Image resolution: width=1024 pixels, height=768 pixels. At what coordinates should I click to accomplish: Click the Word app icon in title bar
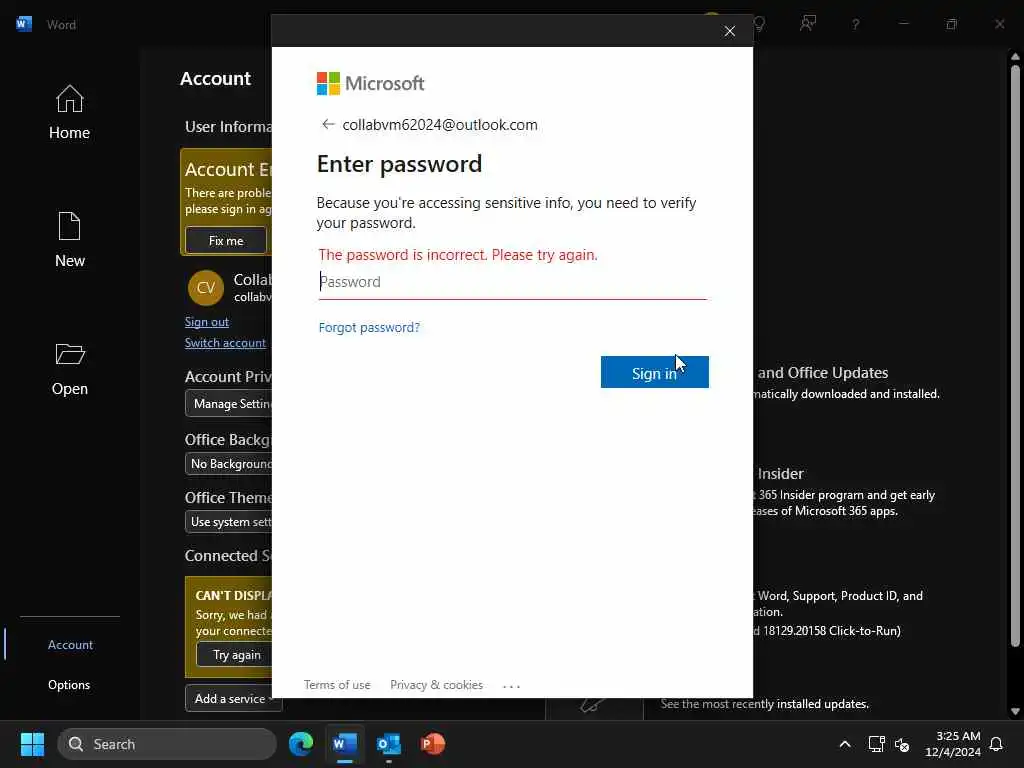click(x=24, y=24)
